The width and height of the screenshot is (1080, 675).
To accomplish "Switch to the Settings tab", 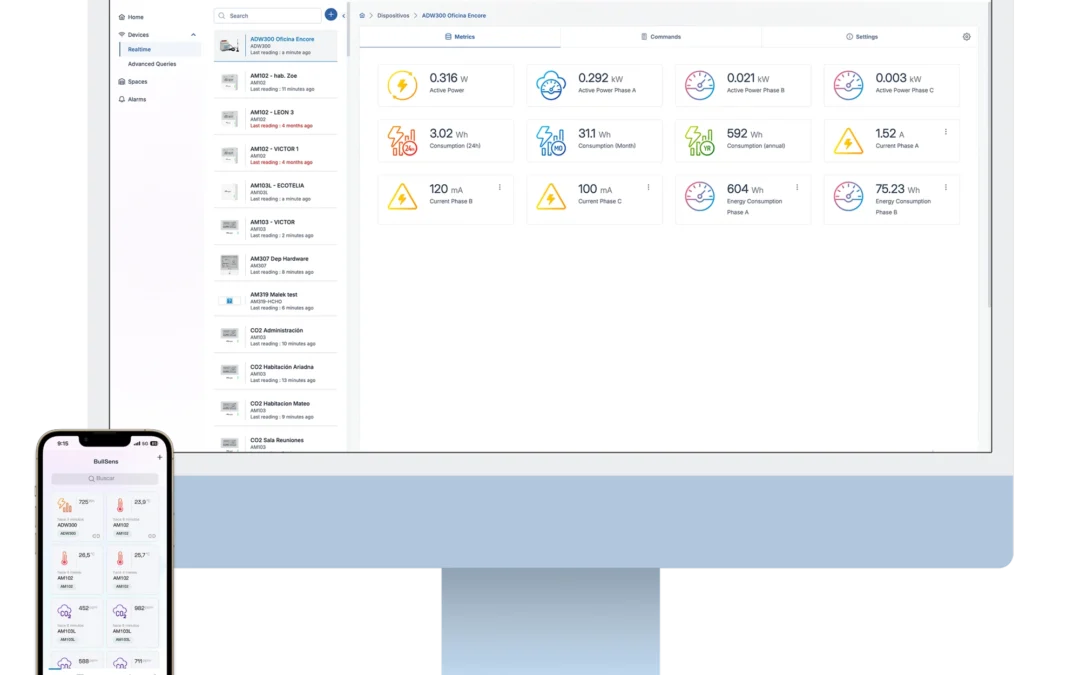I will point(861,37).
